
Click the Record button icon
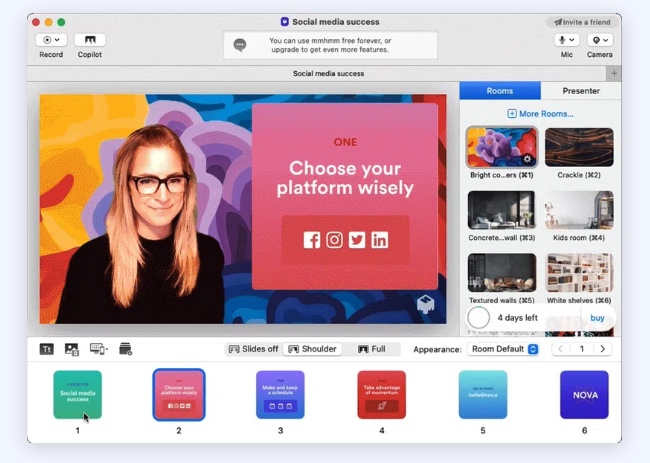point(47,40)
